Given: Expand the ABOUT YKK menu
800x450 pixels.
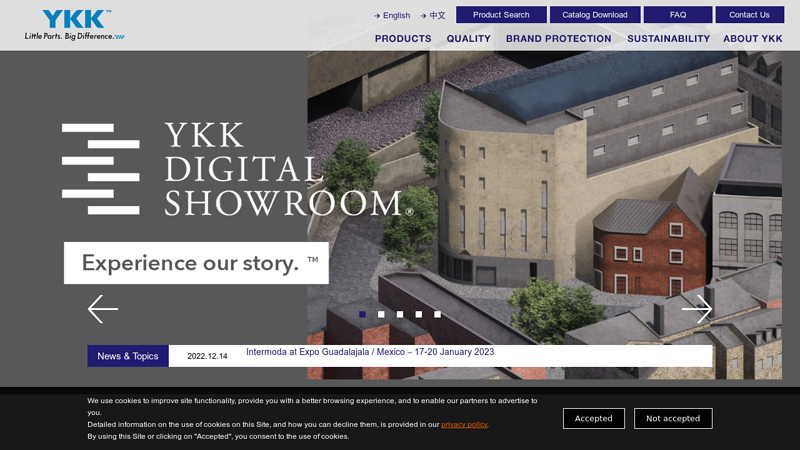Looking at the screenshot, I should coord(753,39).
